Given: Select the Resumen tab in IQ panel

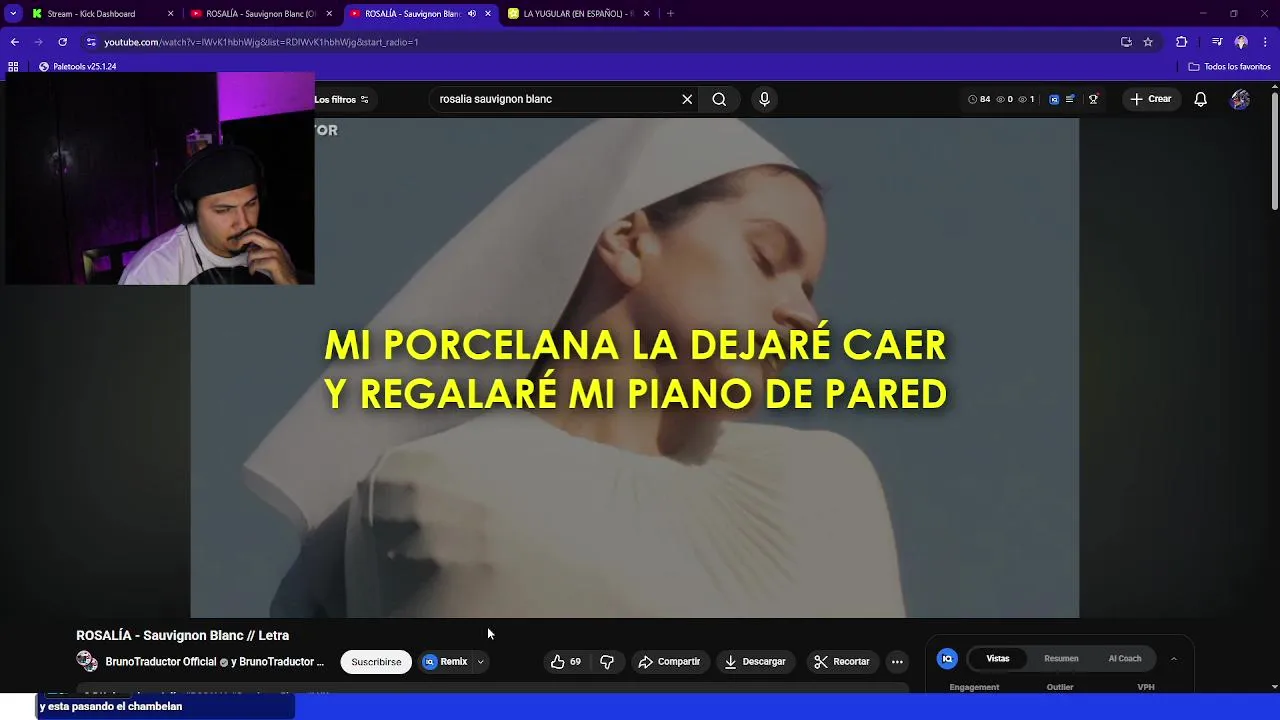Looking at the screenshot, I should (1061, 659).
